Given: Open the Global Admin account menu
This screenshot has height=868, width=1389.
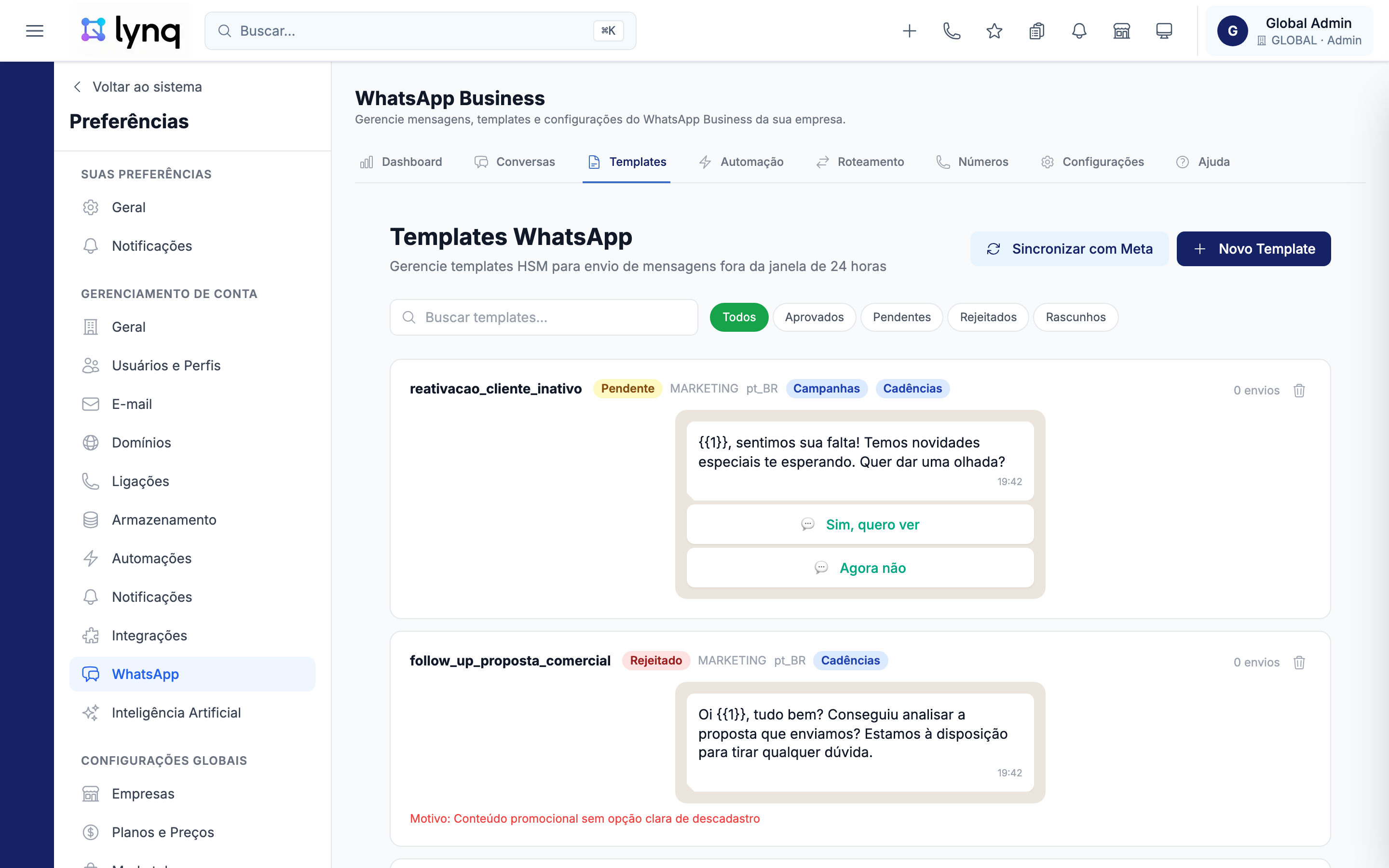Looking at the screenshot, I should [1289, 31].
